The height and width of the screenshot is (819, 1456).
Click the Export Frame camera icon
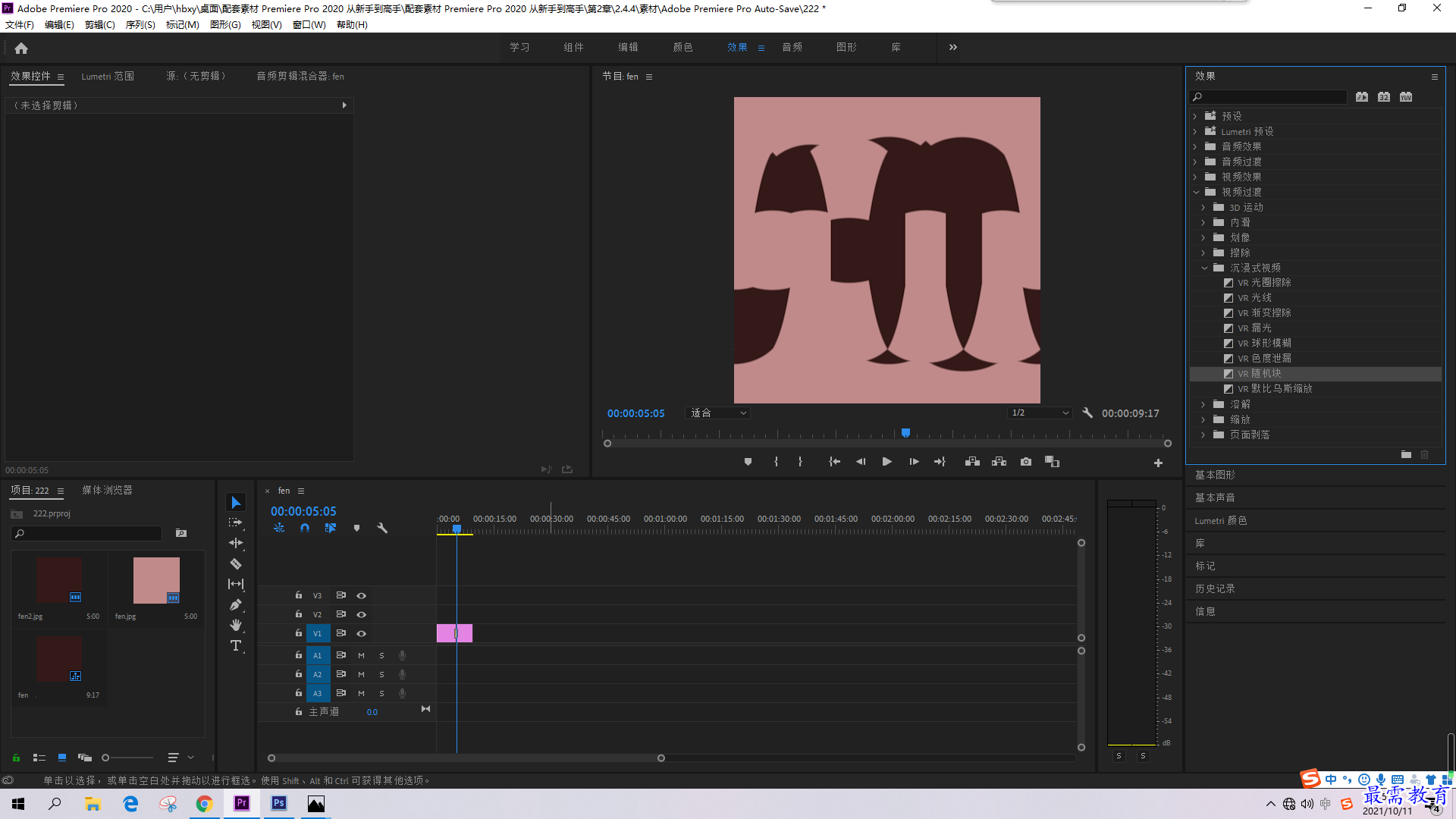[1026, 462]
